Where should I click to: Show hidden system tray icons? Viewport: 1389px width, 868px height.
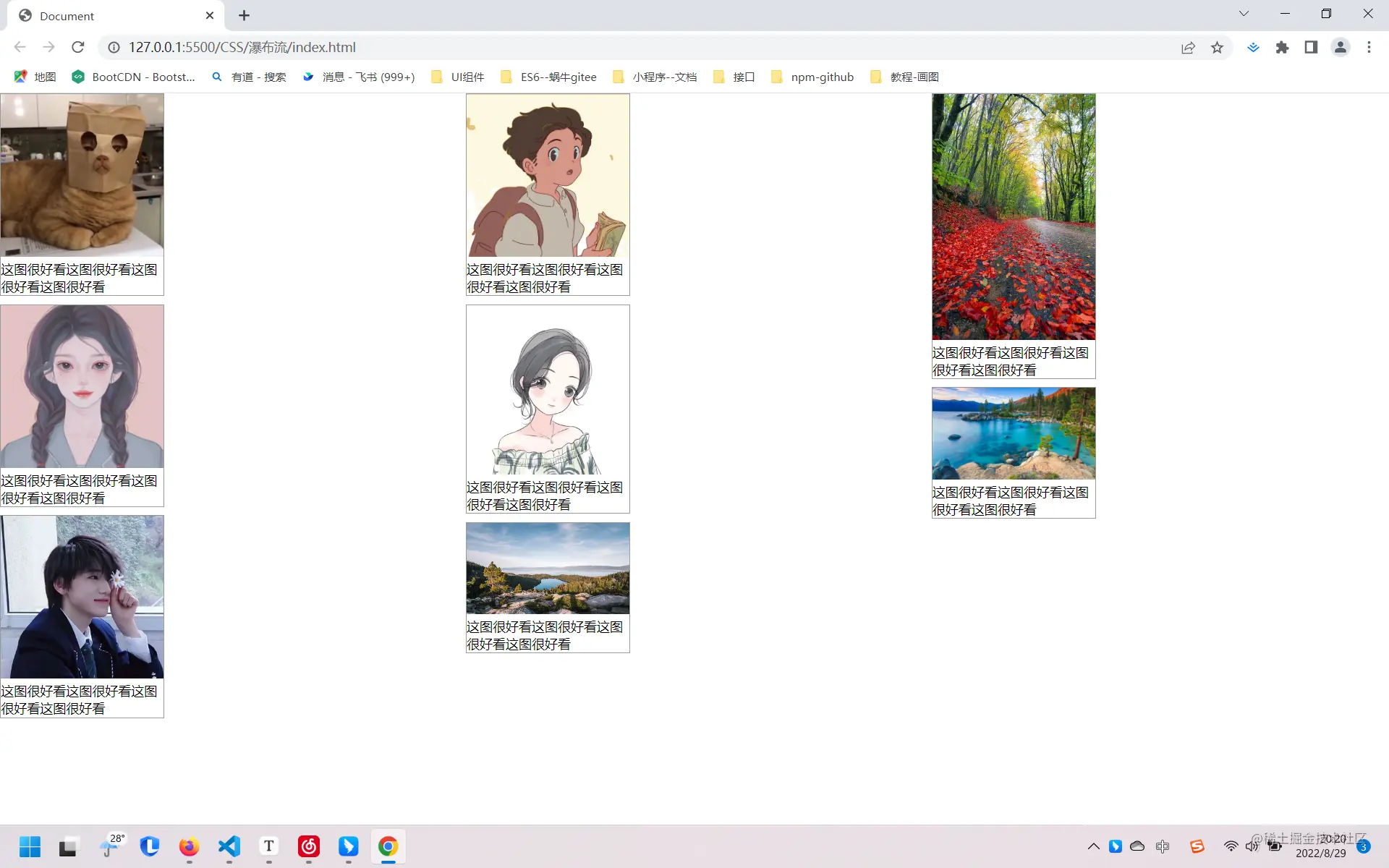pyautogui.click(x=1093, y=846)
